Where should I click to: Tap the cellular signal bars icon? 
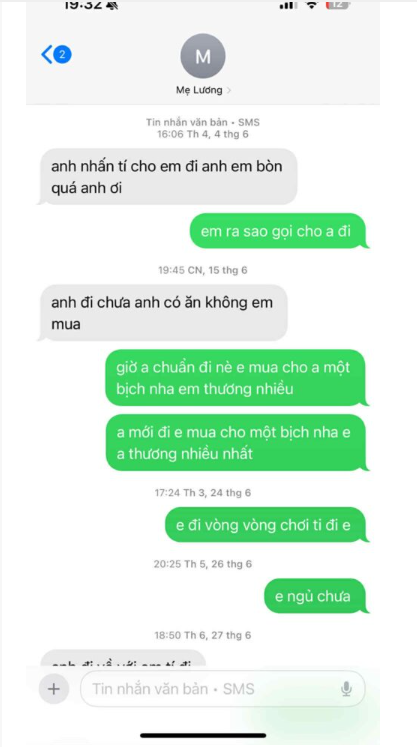(x=288, y=5)
